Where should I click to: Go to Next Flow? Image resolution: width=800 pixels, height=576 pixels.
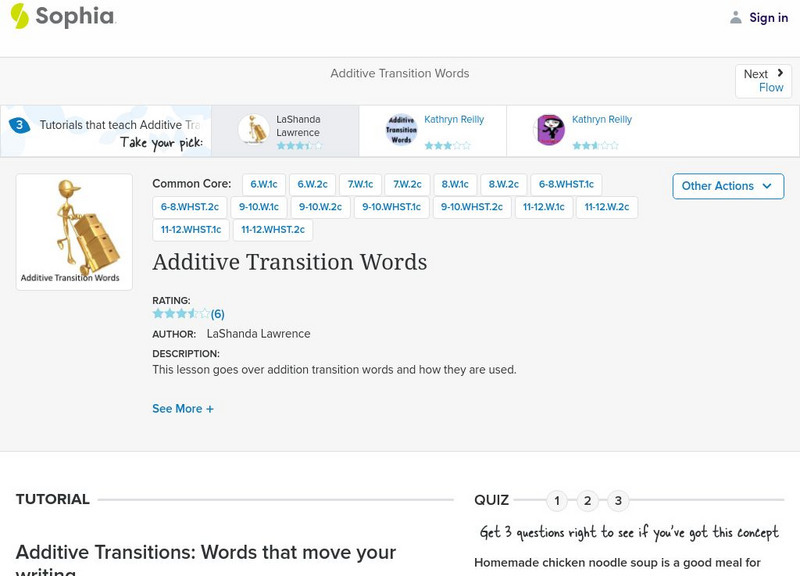click(763, 81)
